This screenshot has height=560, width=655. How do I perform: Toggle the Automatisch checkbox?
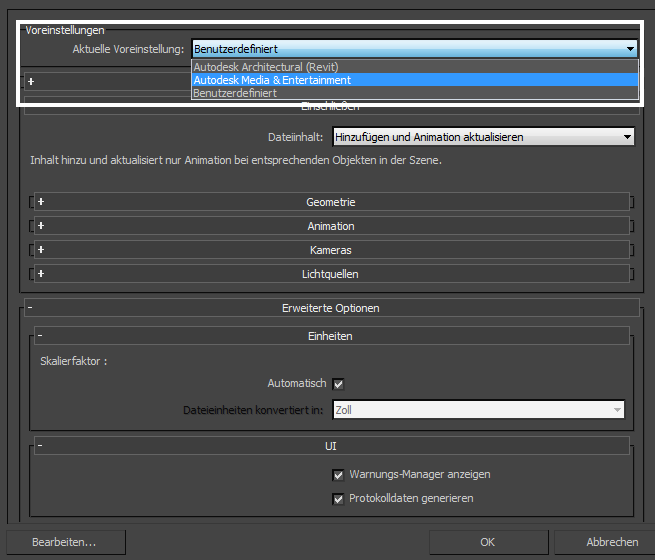point(338,384)
